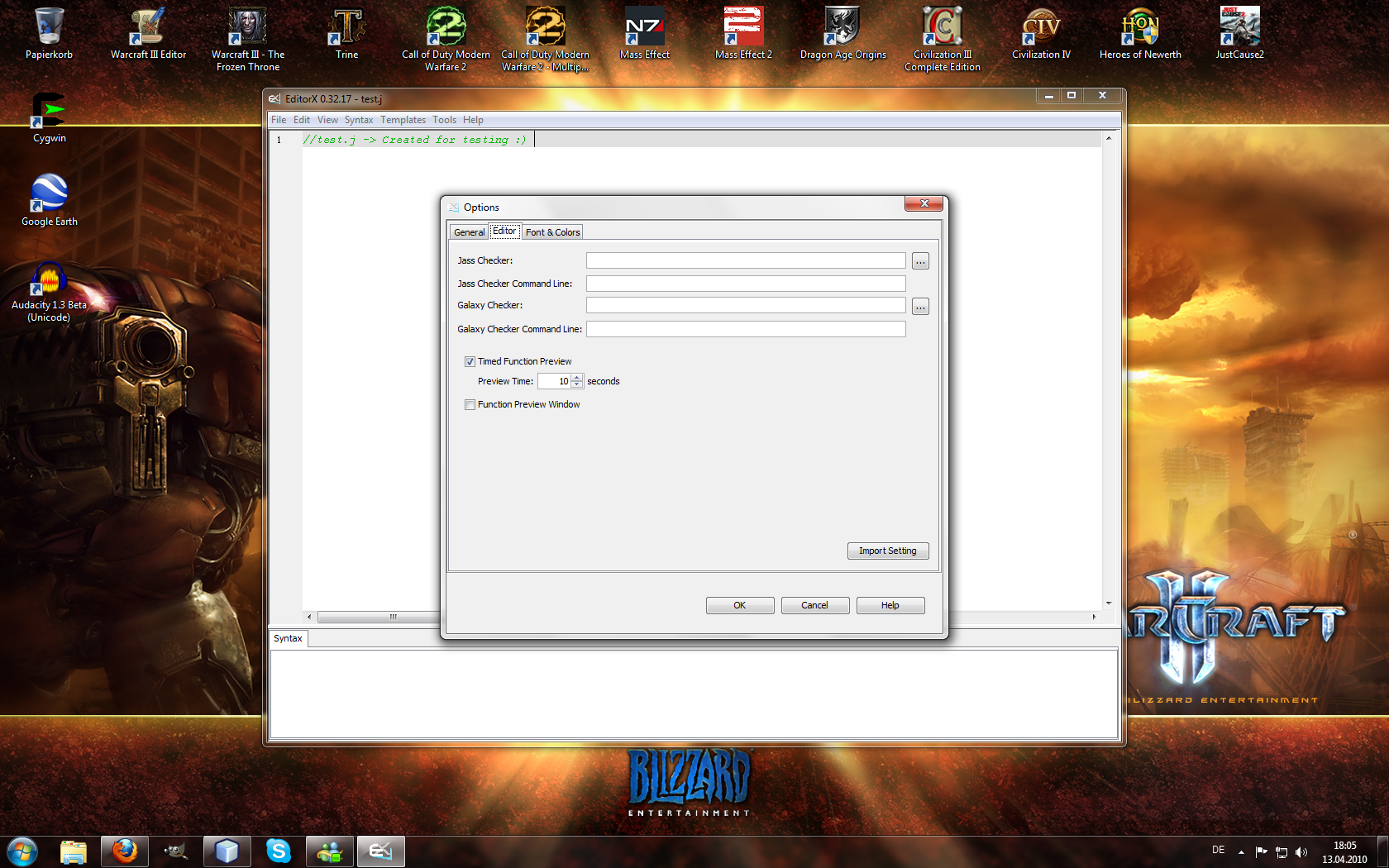Click the Help button in Options
This screenshot has height=868, width=1389.
coord(890,605)
